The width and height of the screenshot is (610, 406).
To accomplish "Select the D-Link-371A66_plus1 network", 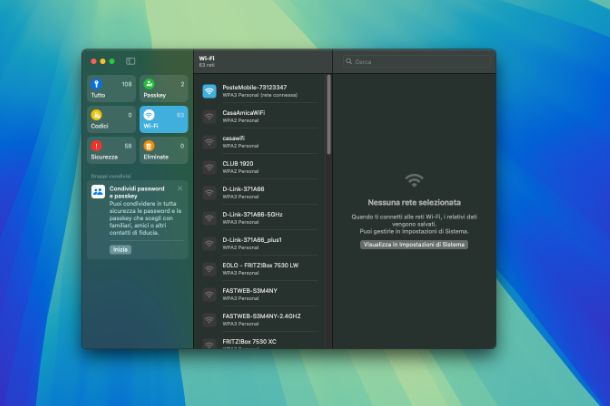I will point(261,243).
